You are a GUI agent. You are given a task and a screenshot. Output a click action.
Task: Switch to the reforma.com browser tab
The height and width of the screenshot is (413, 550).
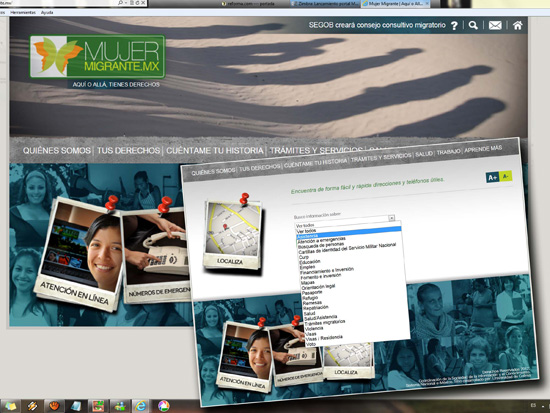[249, 4]
